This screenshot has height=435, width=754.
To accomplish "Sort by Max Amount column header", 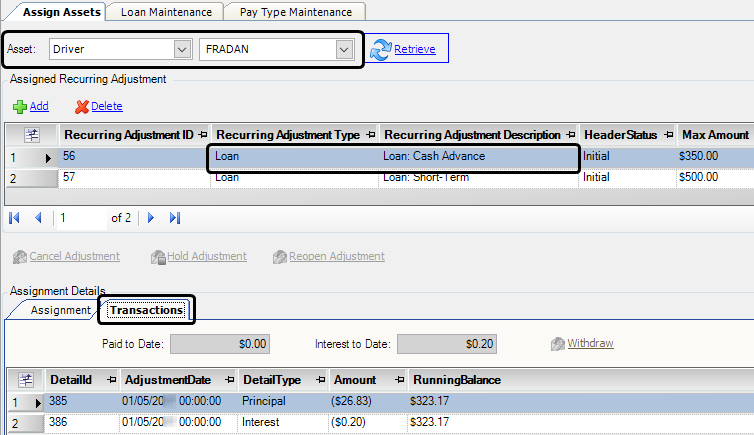I will (716, 135).
